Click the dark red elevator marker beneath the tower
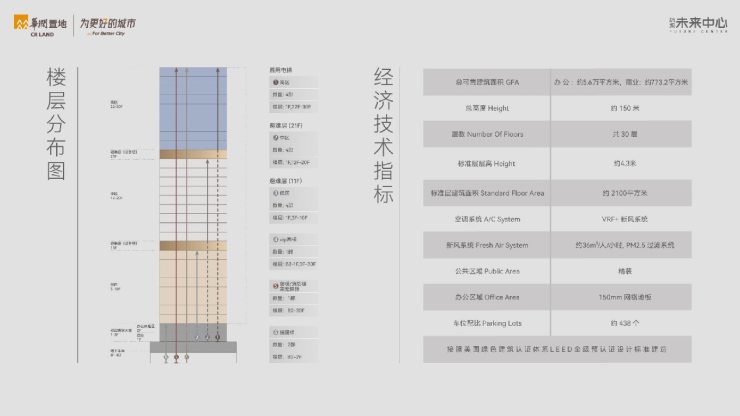This screenshot has width=740, height=416. [x=177, y=357]
